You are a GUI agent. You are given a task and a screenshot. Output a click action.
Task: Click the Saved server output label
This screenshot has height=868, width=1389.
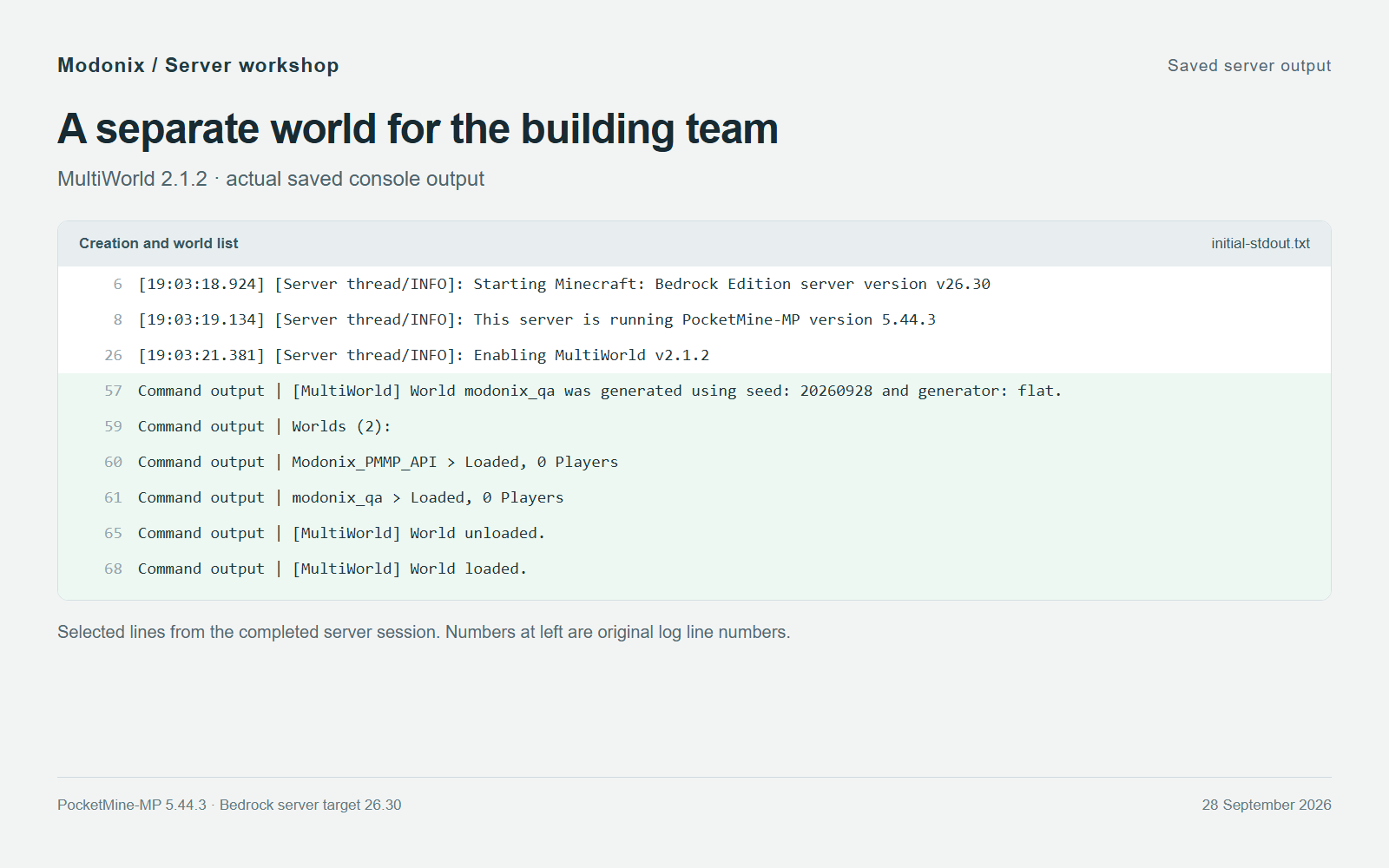point(1249,66)
